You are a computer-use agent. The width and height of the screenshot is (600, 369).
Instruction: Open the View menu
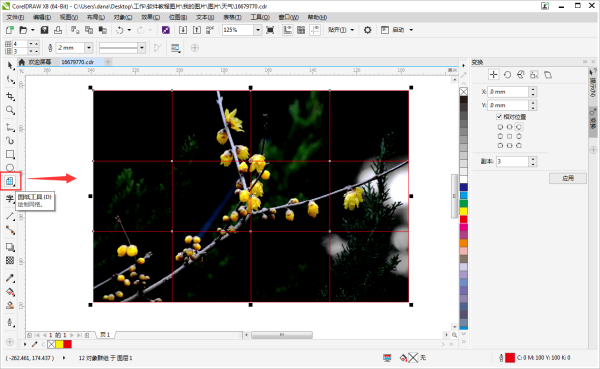click(69, 17)
